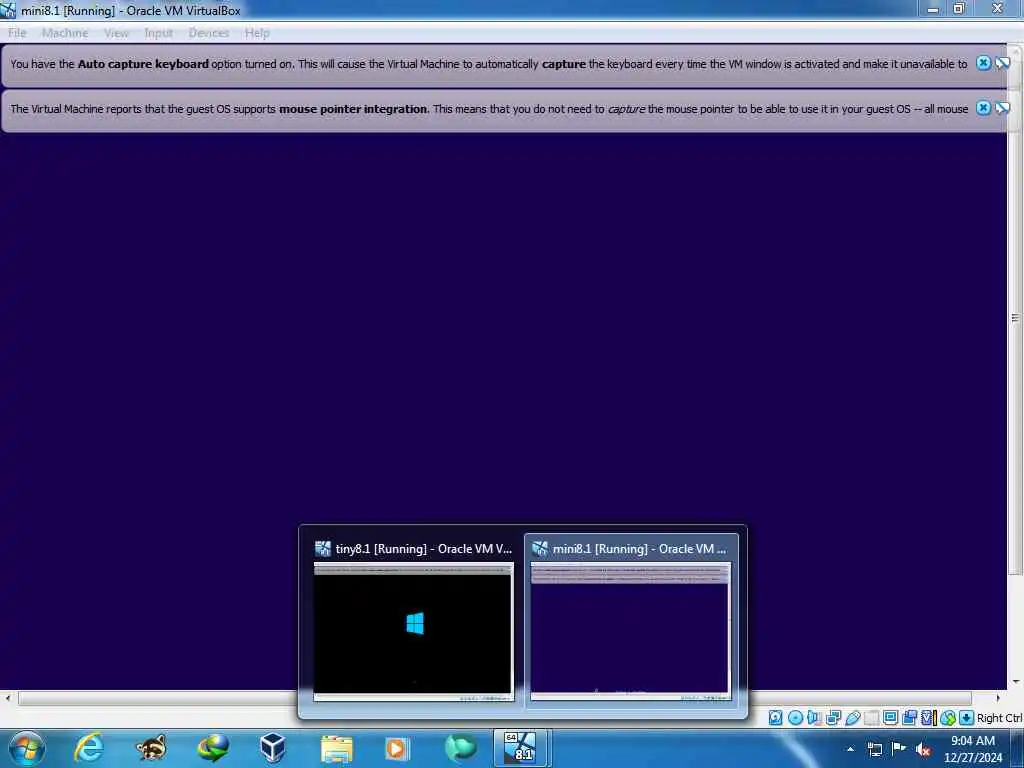Image resolution: width=1024 pixels, height=768 pixels.
Task: Open the Input menu
Action: [159, 33]
